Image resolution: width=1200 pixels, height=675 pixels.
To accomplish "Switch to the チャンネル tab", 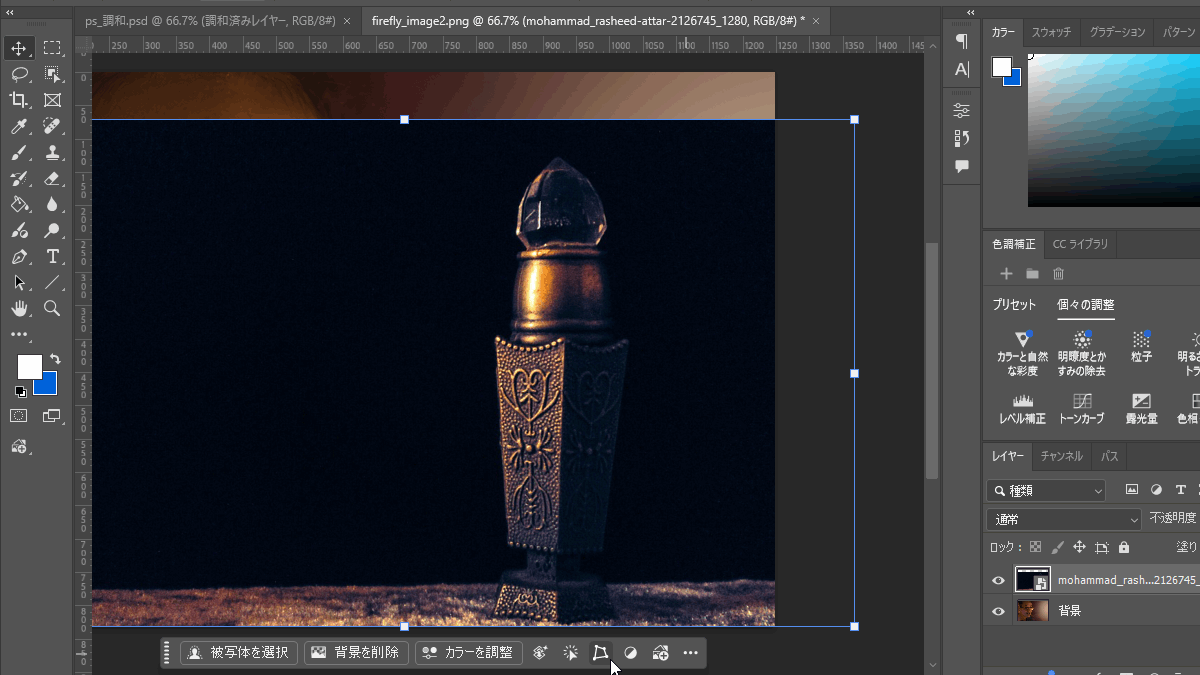I will (1061, 456).
